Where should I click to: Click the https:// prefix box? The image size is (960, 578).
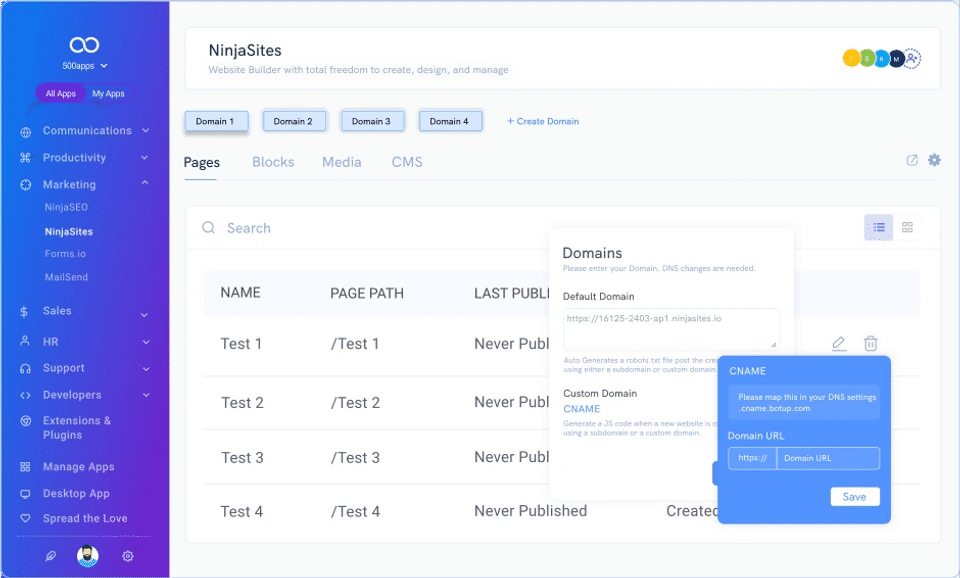coord(752,458)
